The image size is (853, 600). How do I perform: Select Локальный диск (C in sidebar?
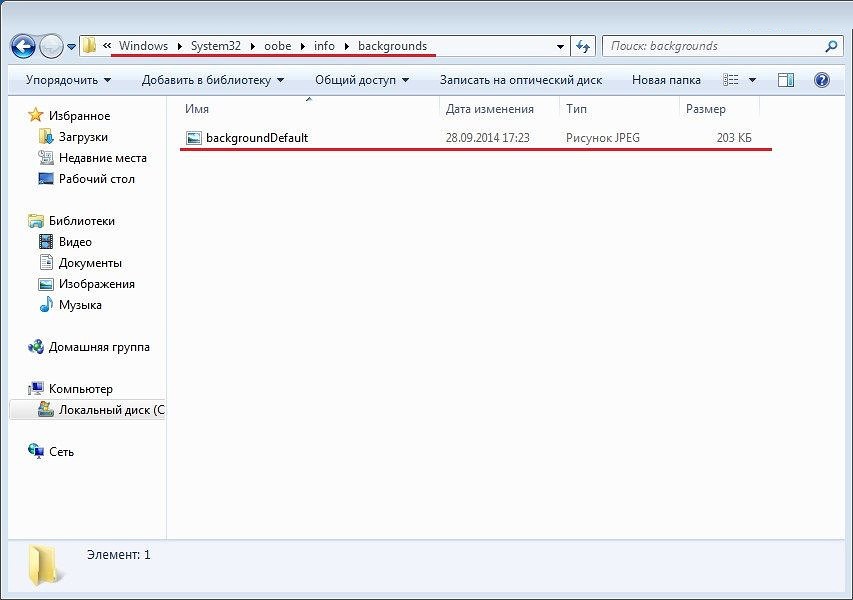112,410
